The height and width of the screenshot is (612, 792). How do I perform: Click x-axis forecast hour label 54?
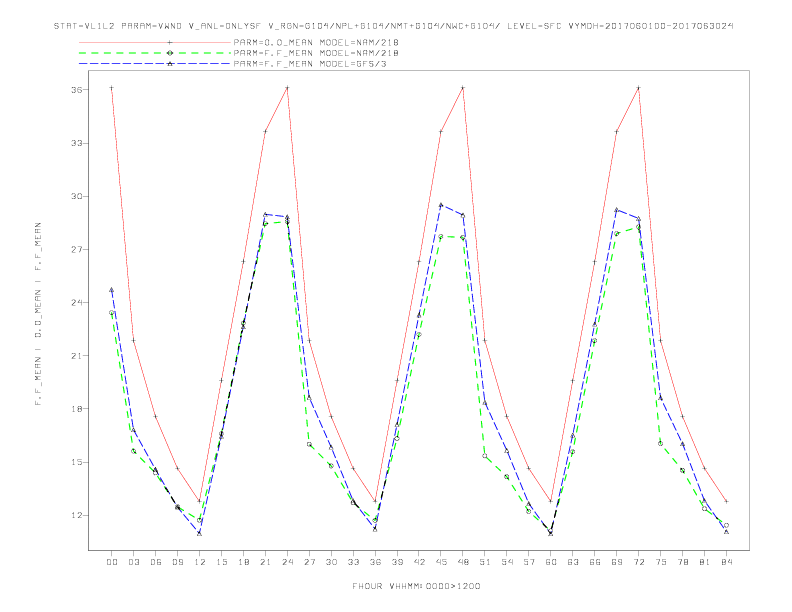click(507, 562)
